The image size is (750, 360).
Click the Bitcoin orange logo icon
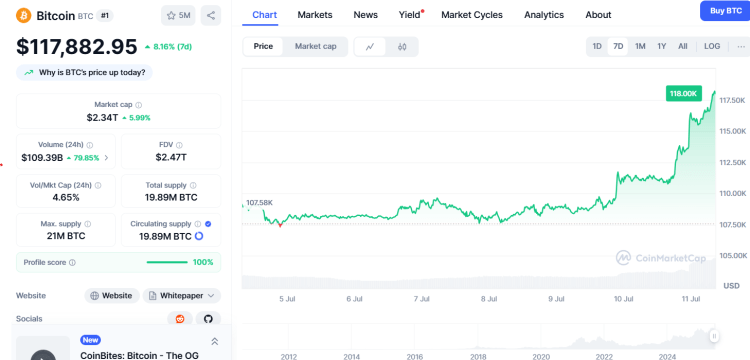click(x=23, y=15)
